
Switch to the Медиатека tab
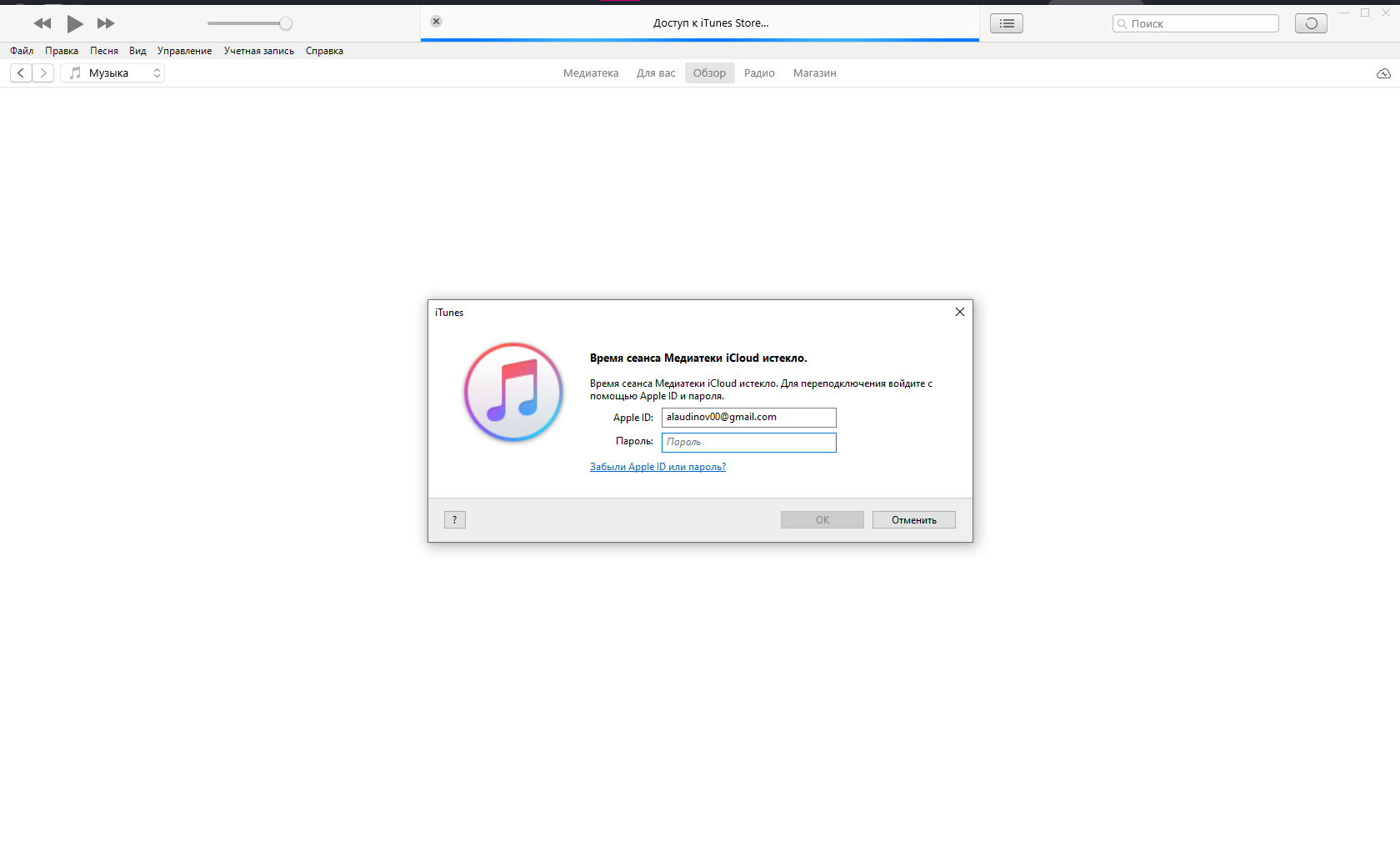(x=591, y=73)
